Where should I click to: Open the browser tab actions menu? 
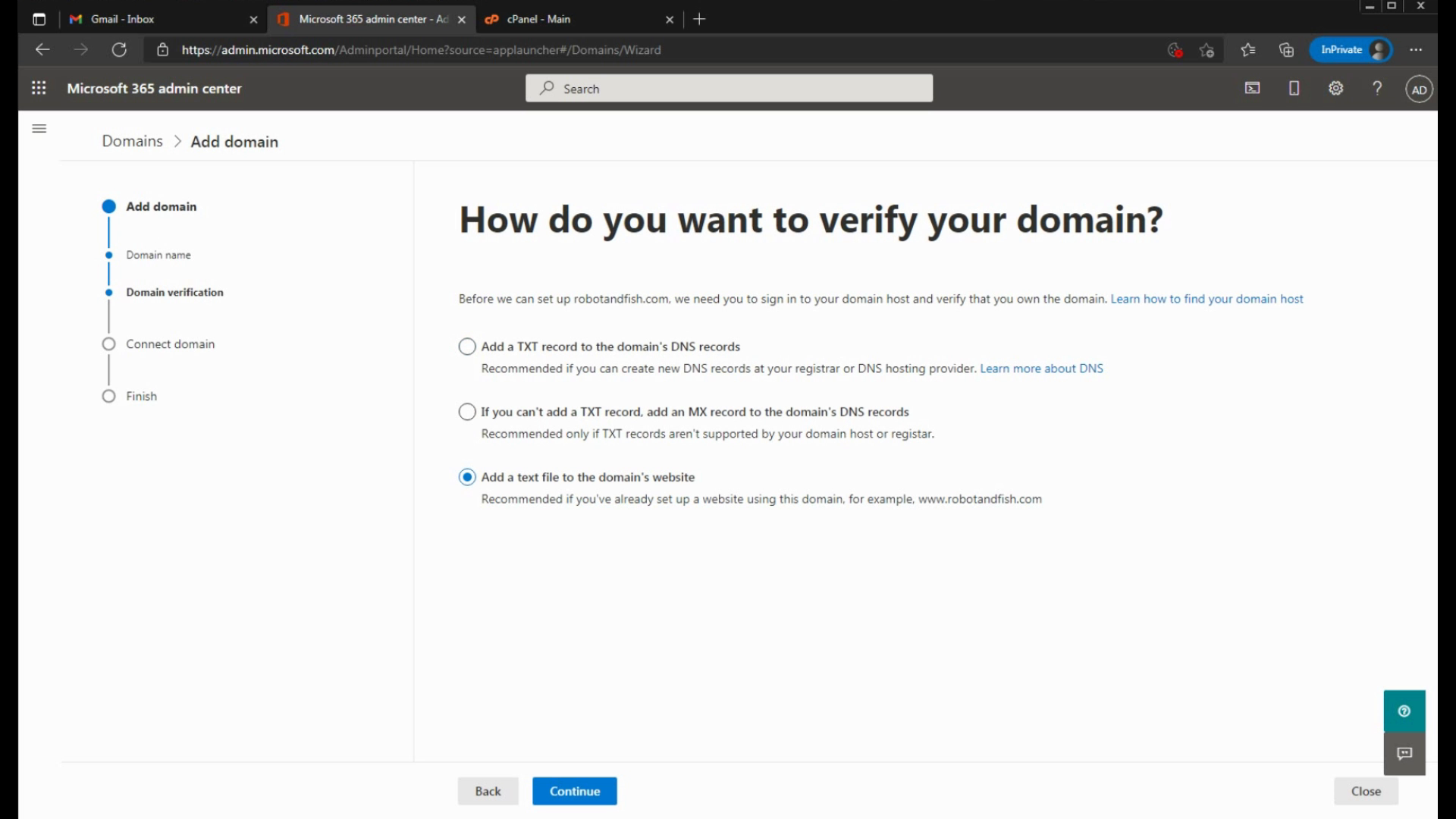click(x=39, y=19)
